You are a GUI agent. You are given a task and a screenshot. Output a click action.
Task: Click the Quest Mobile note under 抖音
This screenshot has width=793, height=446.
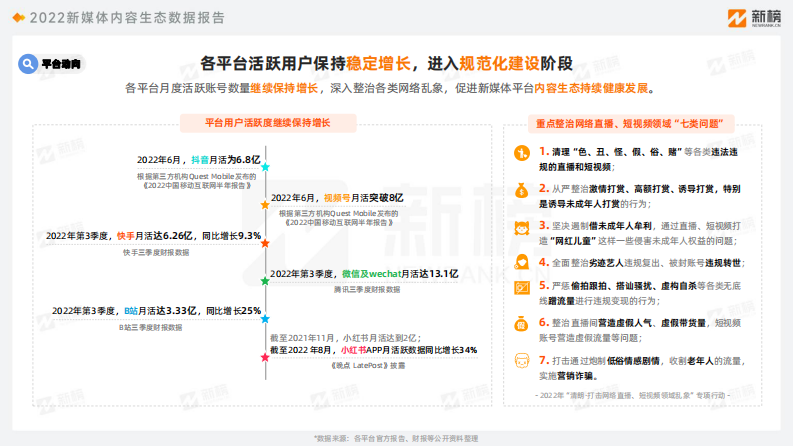197,181
